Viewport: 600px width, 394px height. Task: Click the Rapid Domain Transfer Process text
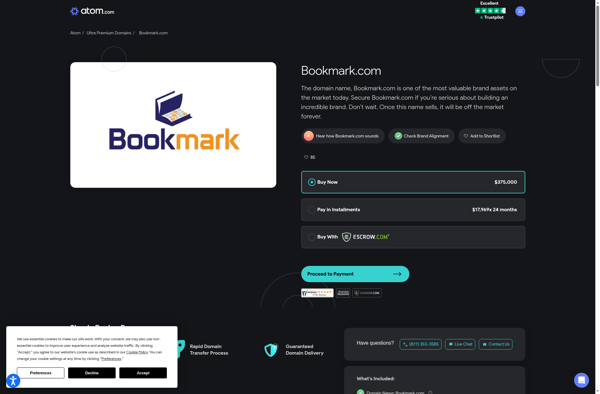pos(209,350)
